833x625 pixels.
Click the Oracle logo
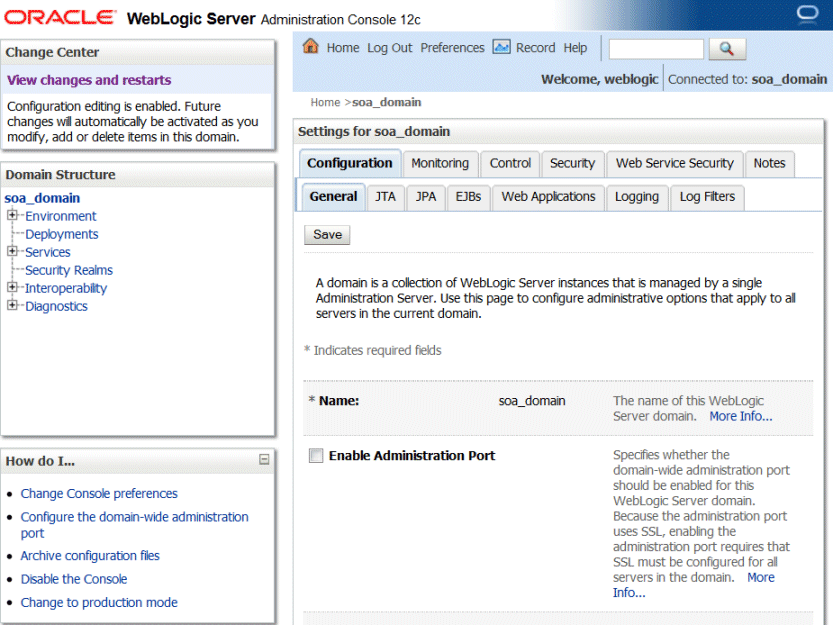tap(60, 17)
